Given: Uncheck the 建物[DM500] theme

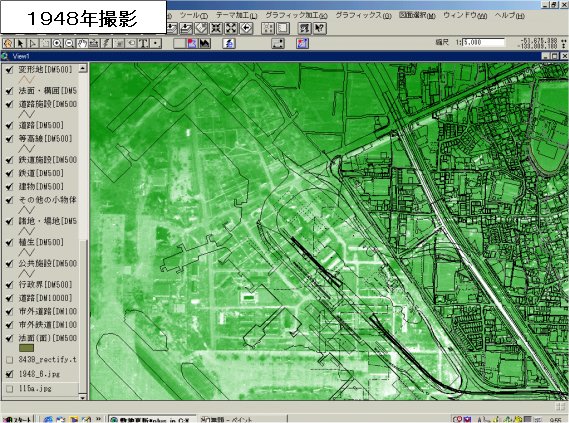Looking at the screenshot, I should coord(9,187).
